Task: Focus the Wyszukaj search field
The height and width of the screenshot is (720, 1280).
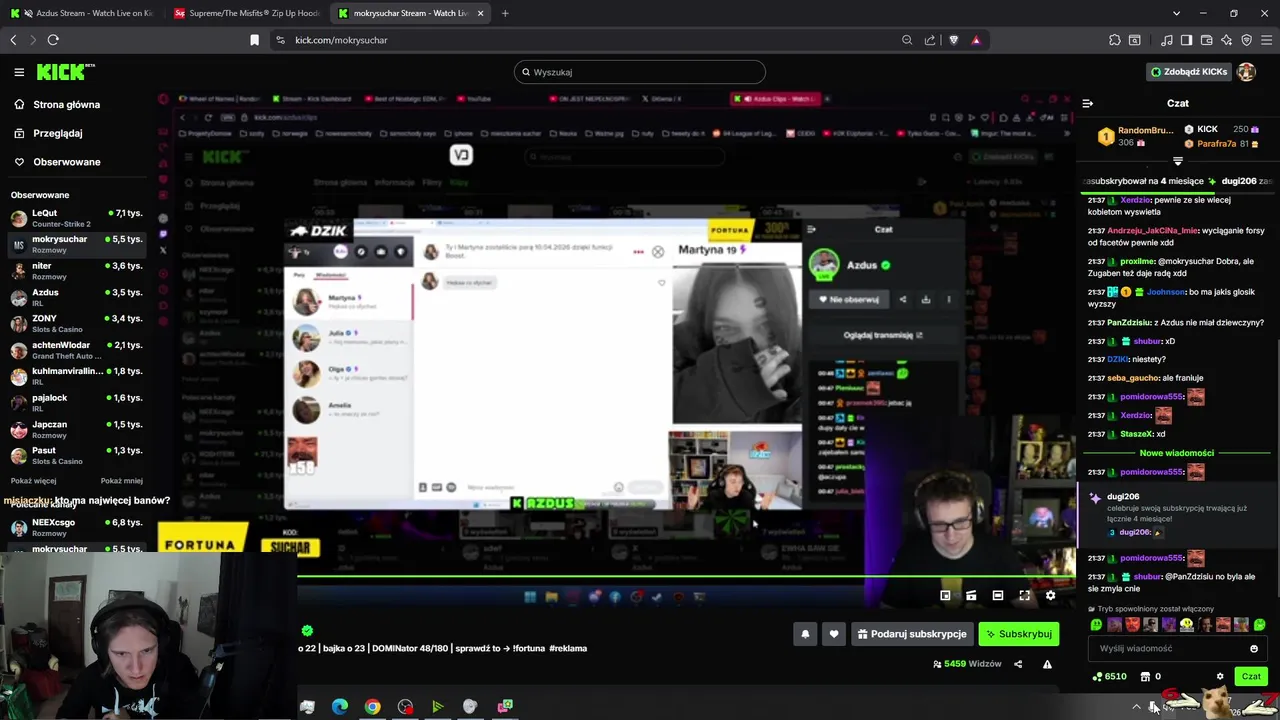Action: (640, 72)
